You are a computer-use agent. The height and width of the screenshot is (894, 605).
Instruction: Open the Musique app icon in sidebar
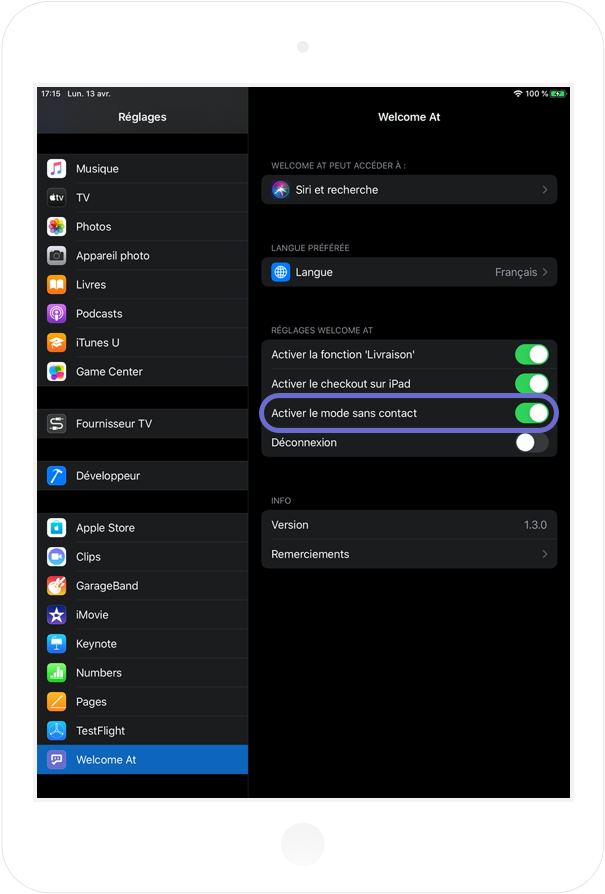pos(56,169)
